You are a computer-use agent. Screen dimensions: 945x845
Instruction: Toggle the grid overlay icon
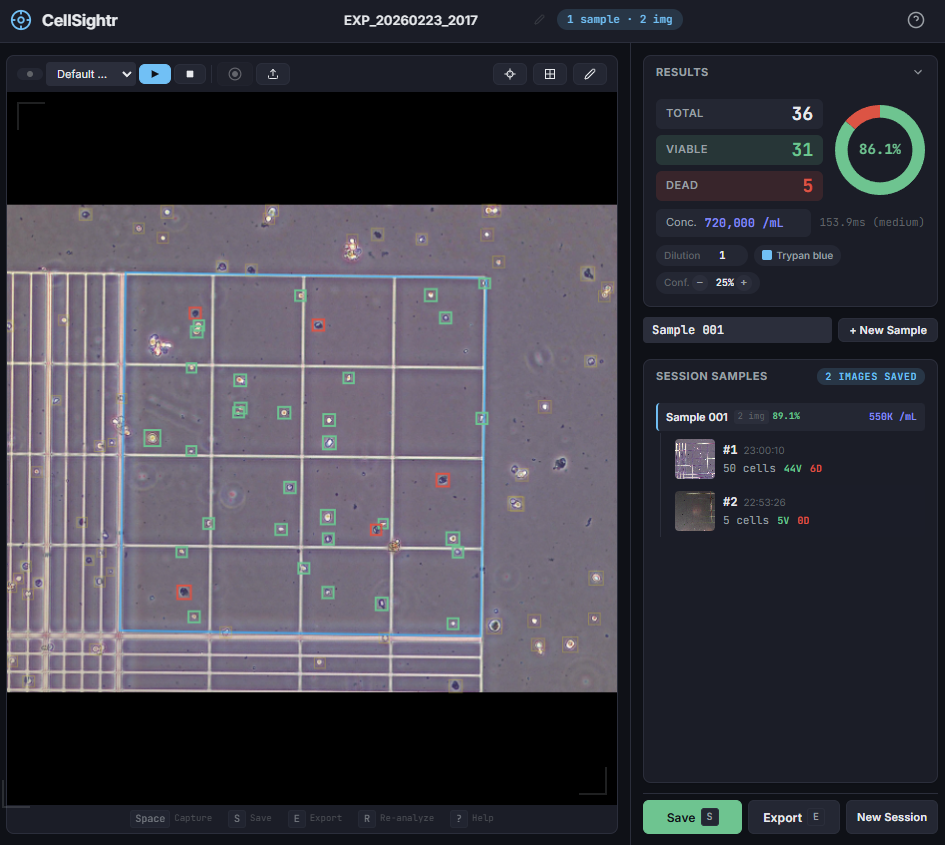point(550,74)
